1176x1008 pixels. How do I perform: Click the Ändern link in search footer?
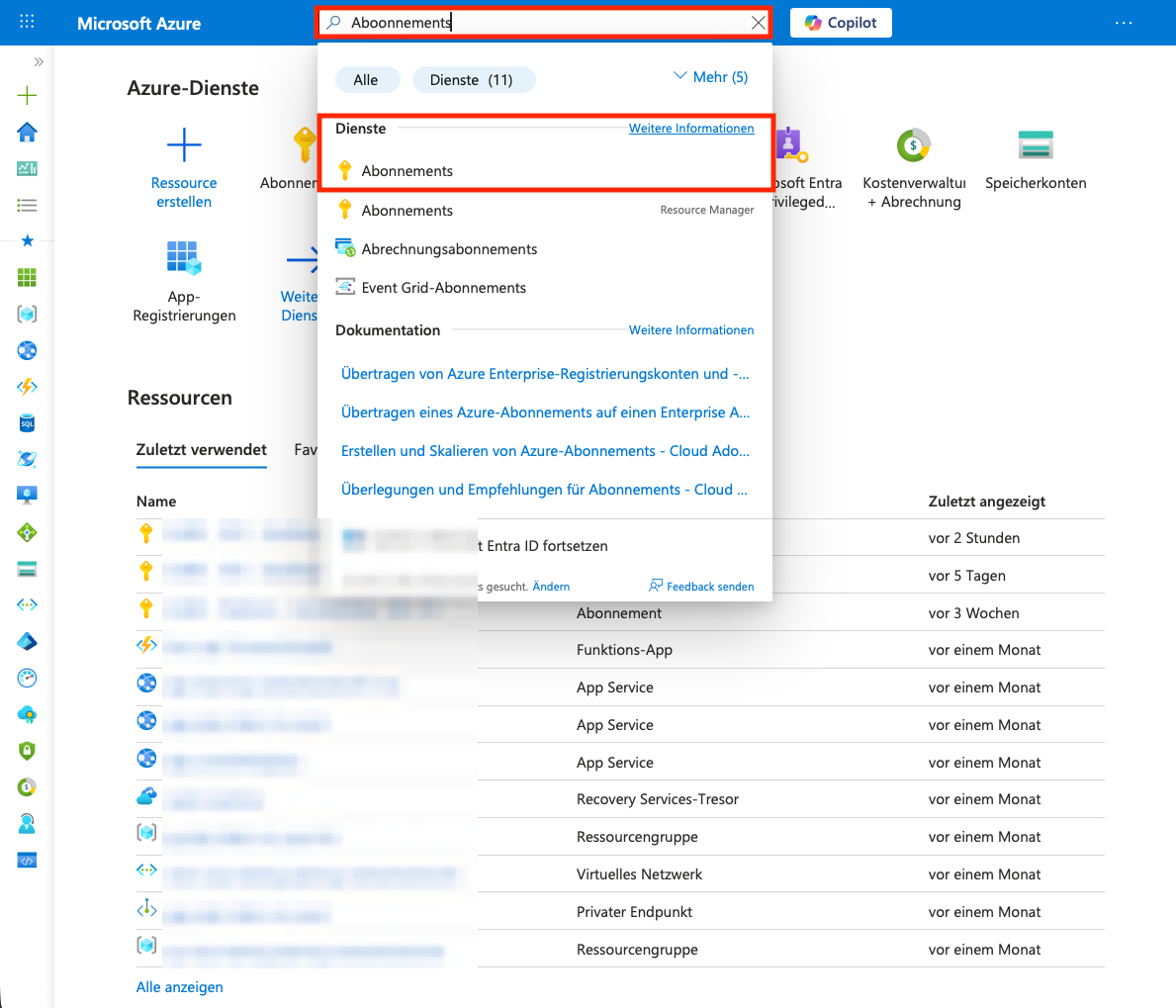551,587
